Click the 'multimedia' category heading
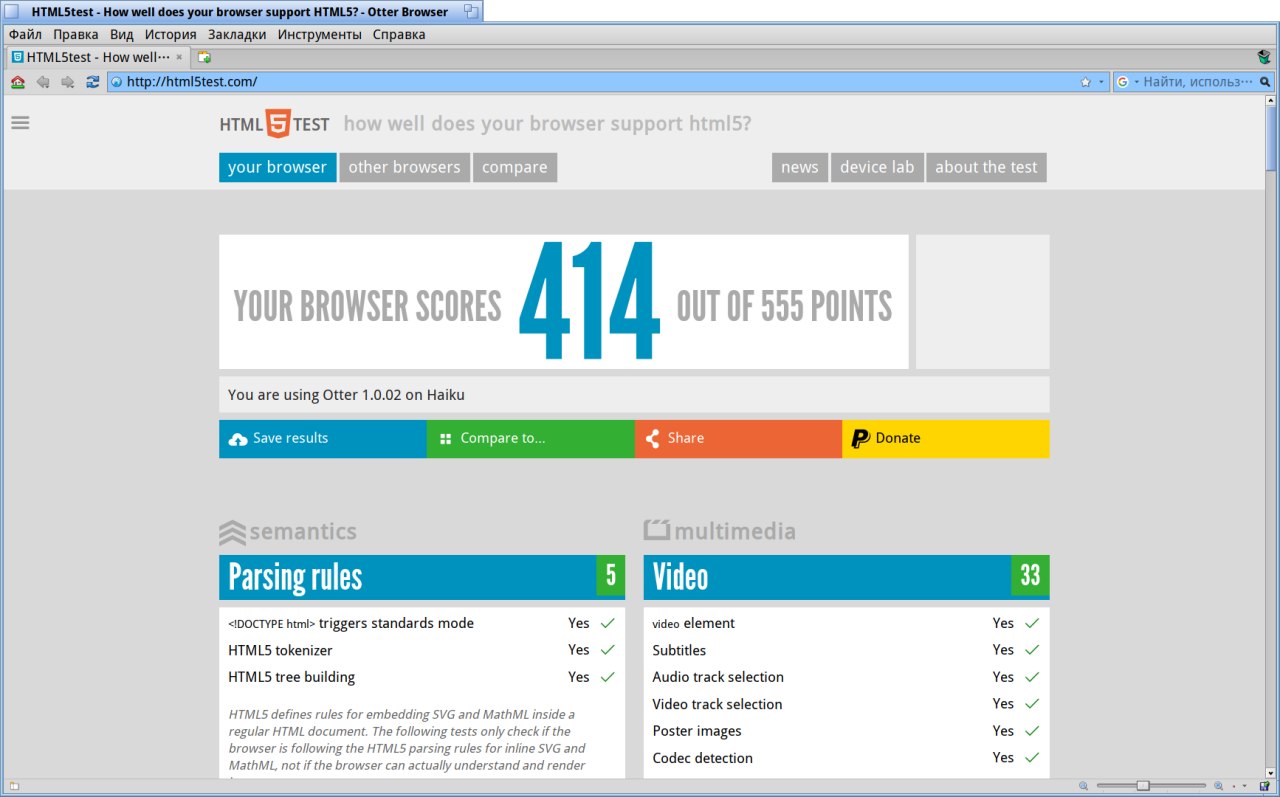The width and height of the screenshot is (1280, 797). click(720, 531)
